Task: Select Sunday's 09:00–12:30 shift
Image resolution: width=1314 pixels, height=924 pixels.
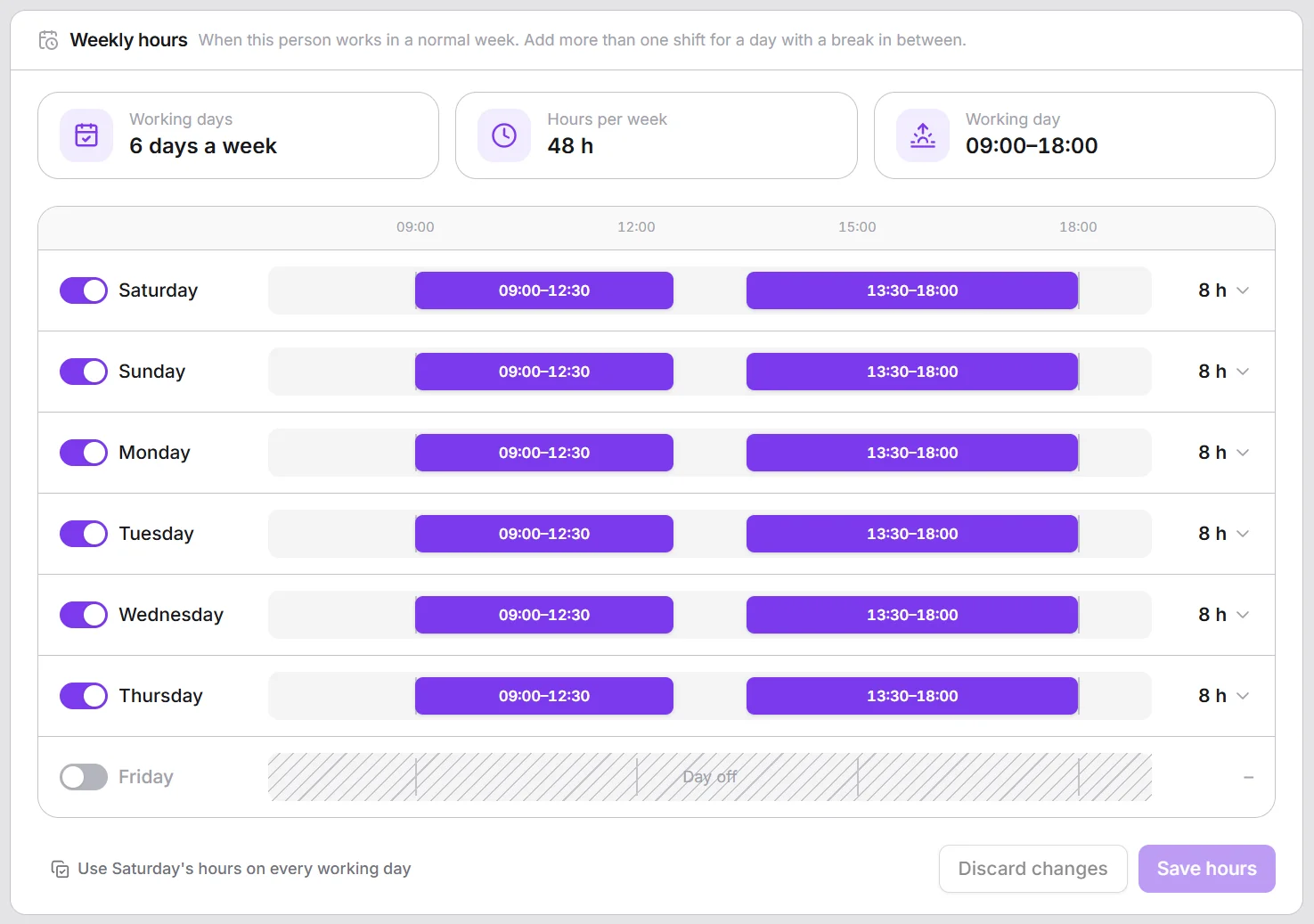Action: click(544, 372)
